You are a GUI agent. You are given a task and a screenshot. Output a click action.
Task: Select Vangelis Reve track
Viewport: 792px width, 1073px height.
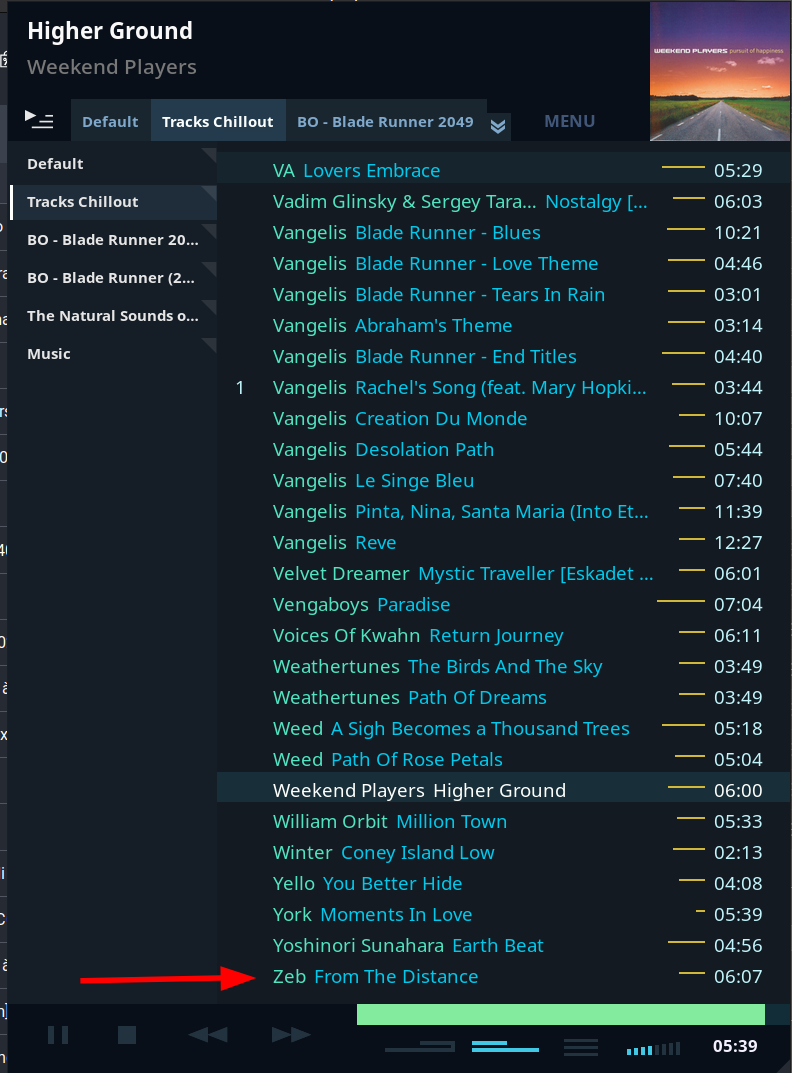(x=503, y=543)
